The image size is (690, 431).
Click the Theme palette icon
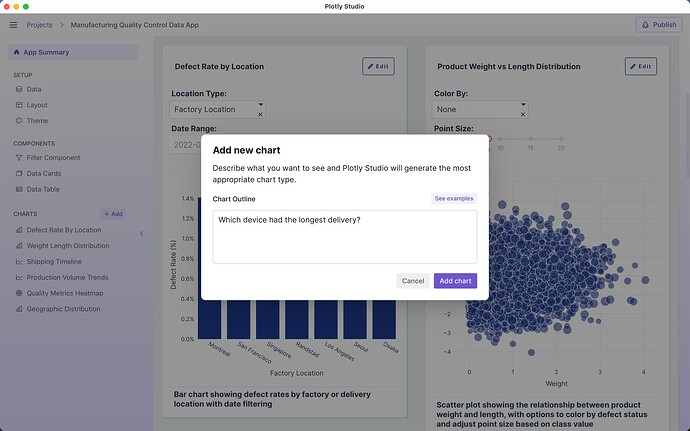pos(19,121)
